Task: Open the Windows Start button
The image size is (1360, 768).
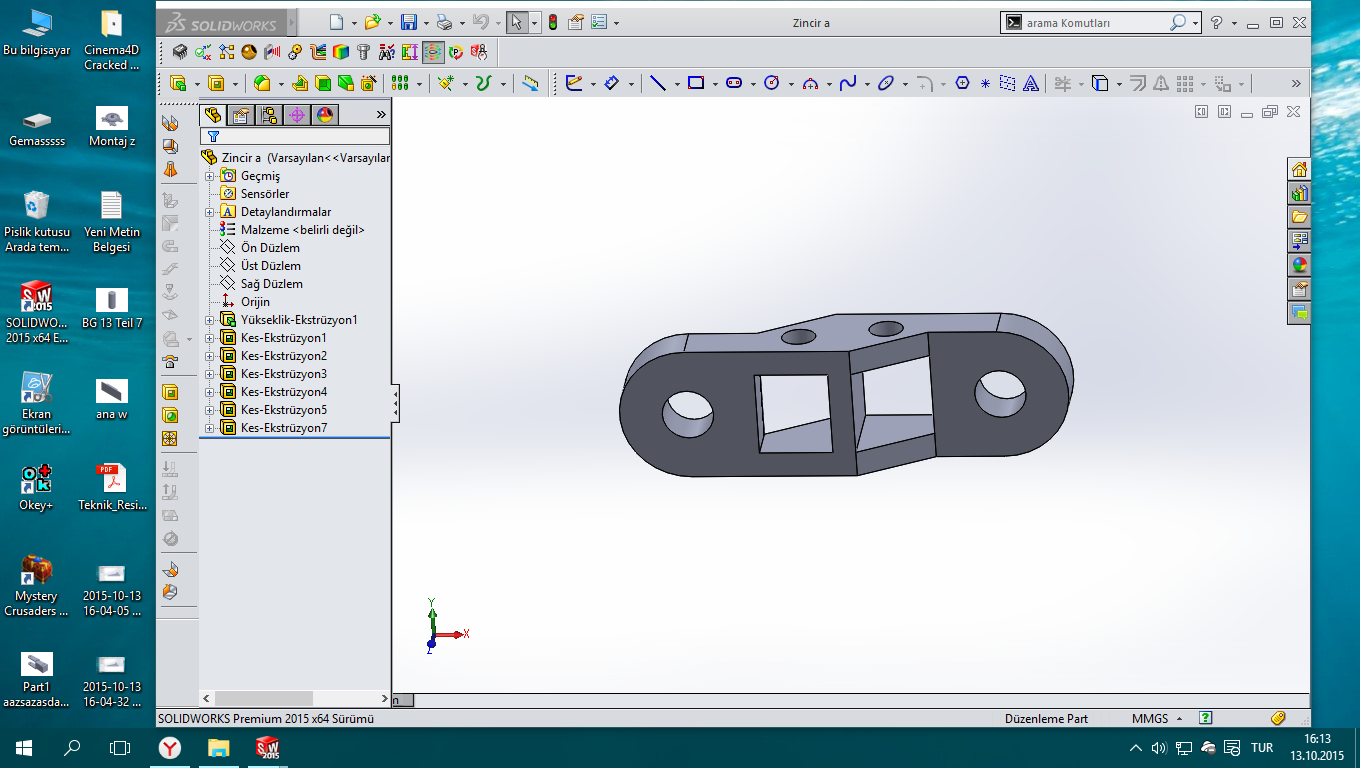Action: 24,747
